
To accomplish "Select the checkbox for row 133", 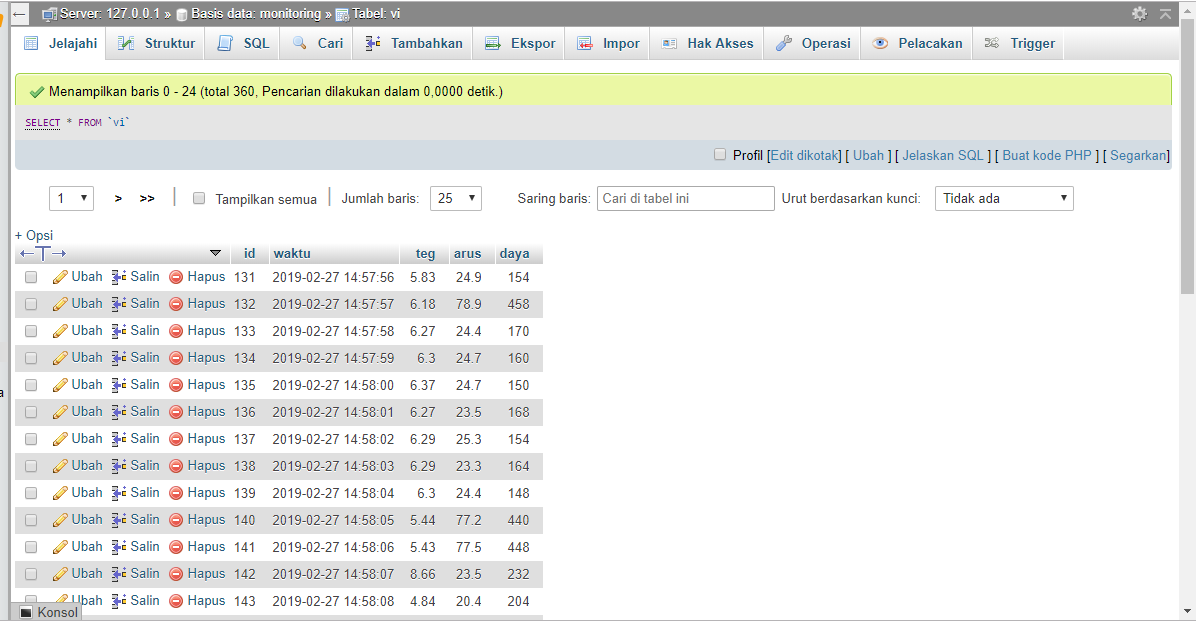I will [x=31, y=331].
